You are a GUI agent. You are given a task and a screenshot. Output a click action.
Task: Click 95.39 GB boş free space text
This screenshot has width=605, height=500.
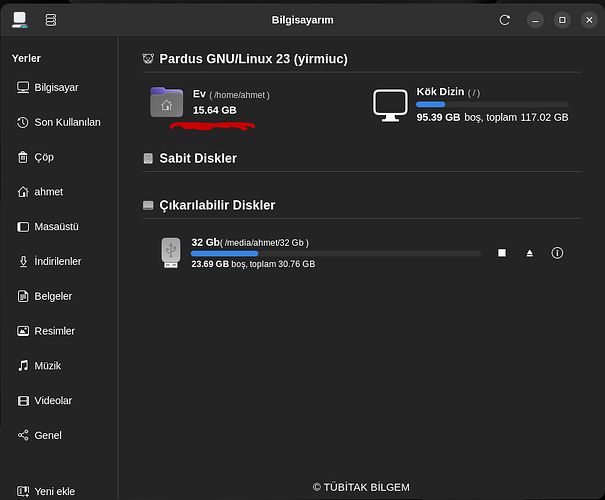tap(449, 117)
